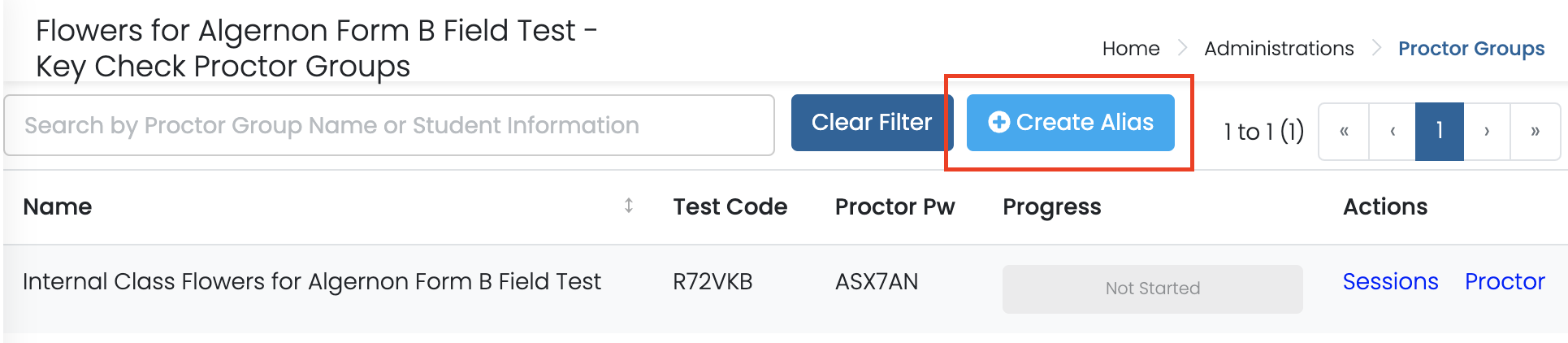The height and width of the screenshot is (343, 1568).
Task: Click the breadcrumb chevron after Home
Action: tap(1182, 48)
